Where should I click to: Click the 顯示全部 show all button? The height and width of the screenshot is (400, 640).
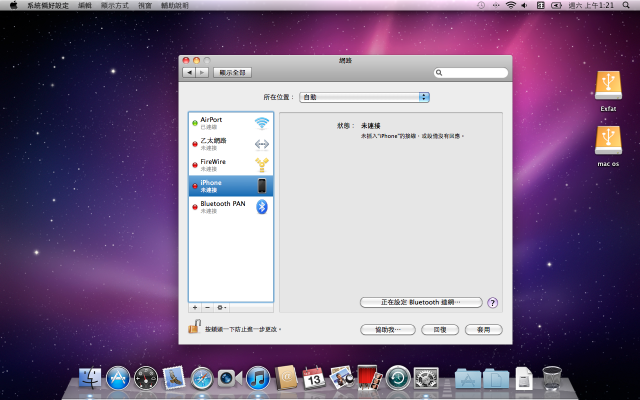coord(232,73)
